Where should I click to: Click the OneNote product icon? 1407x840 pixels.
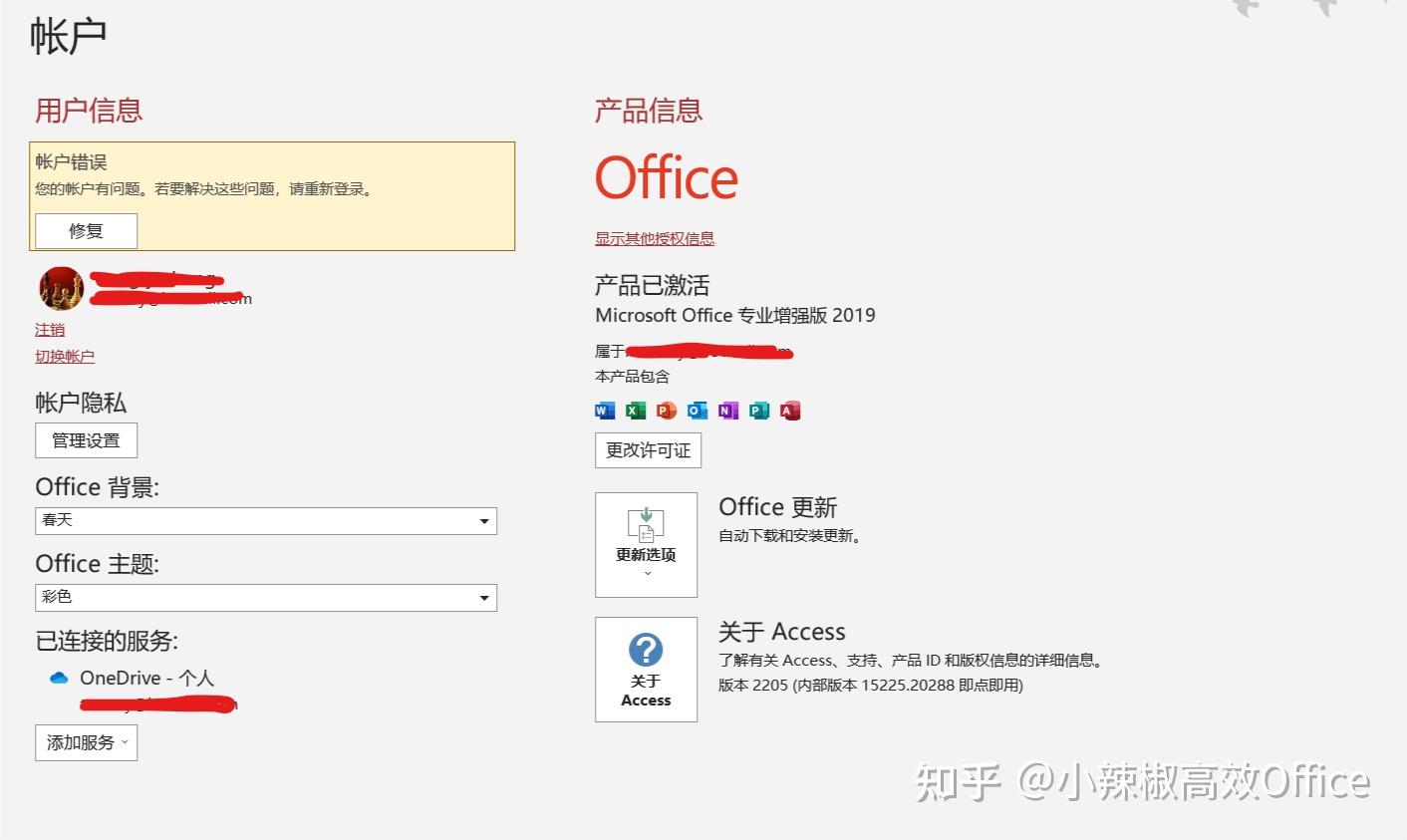(x=728, y=410)
